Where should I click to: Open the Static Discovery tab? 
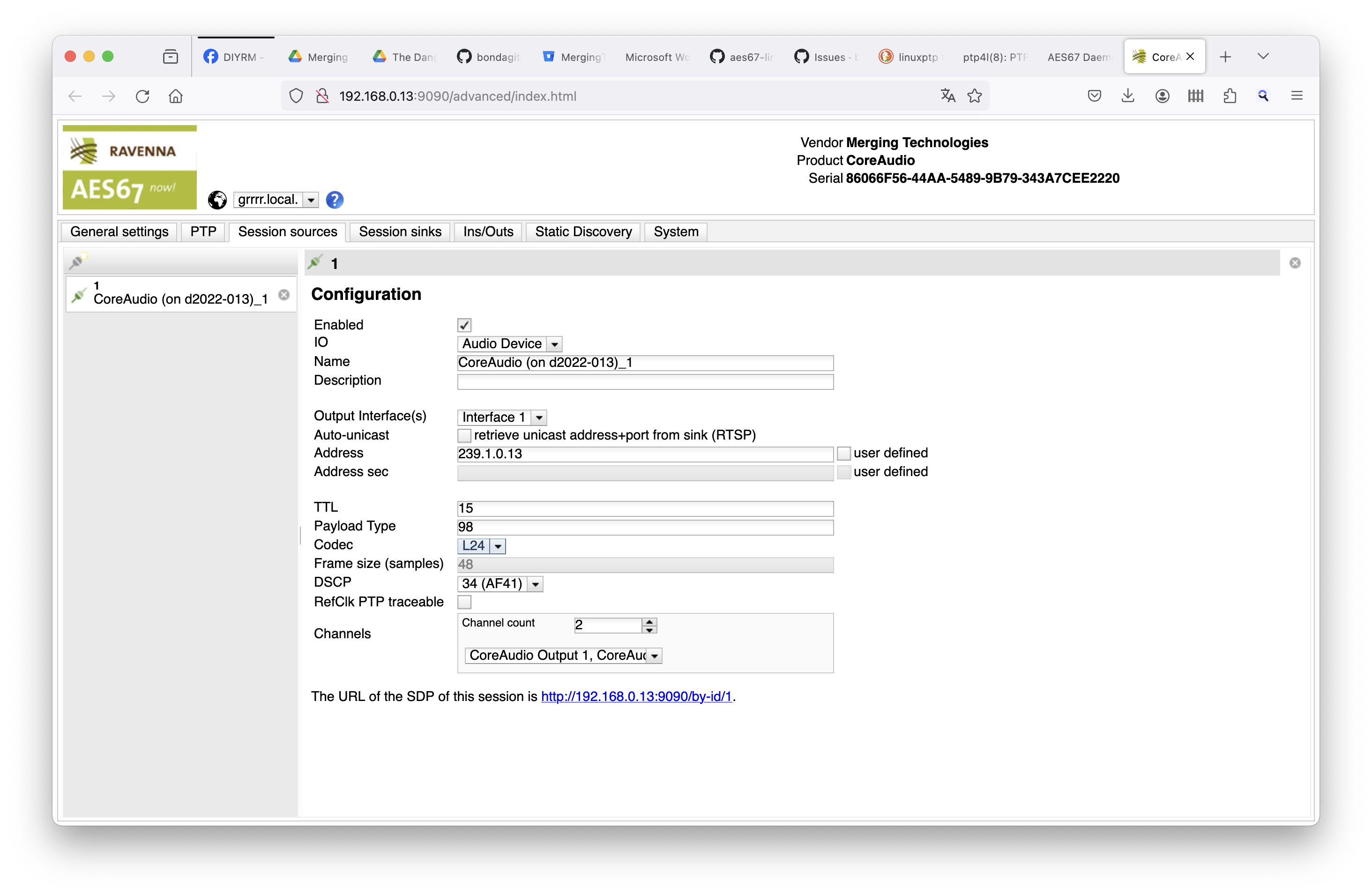pos(583,231)
